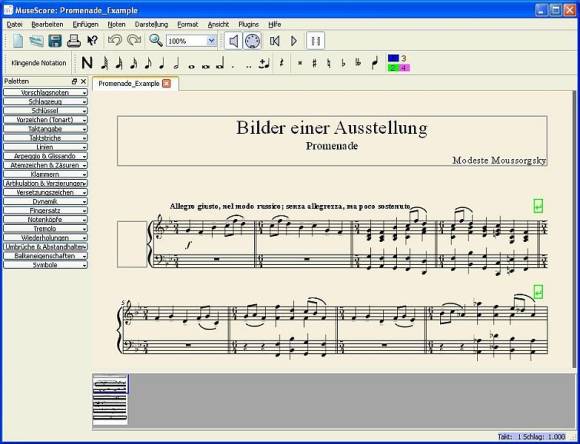Select the Modeste Moussorgsky composer text
Viewport: 580px width, 444px height.
[499, 160]
